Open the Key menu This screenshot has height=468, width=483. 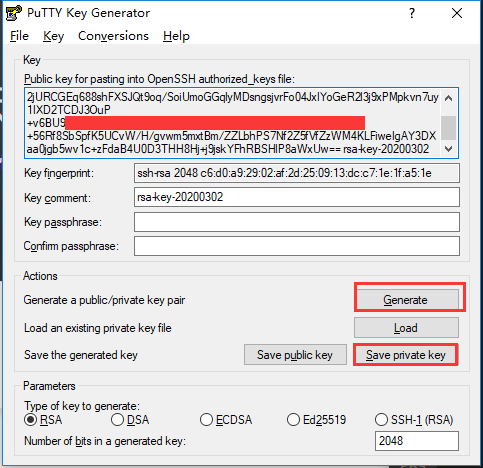[53, 36]
